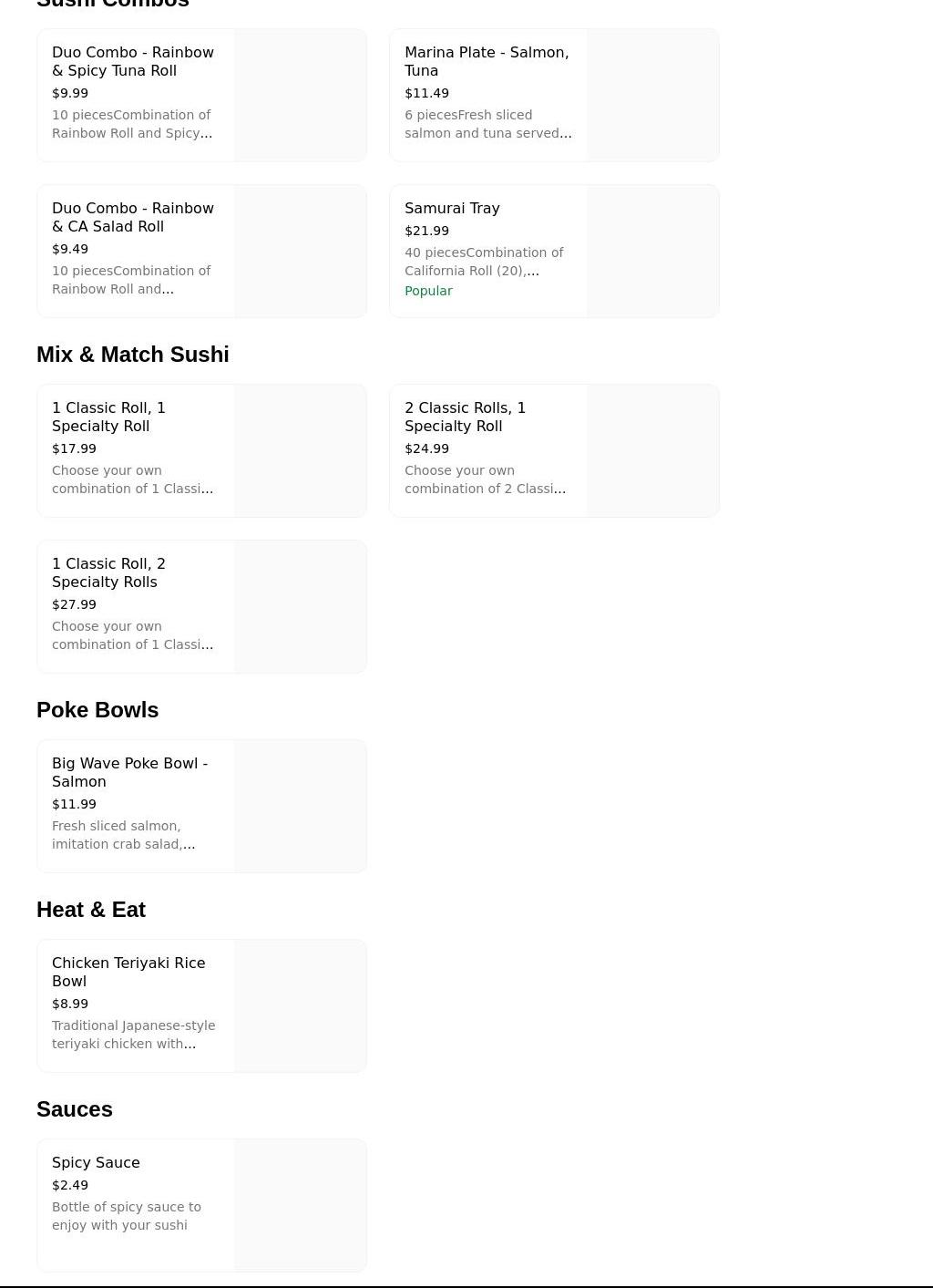
Task: Click the 2 Classic Rolls, 1 Specialty Roll thumbnail
Action: point(652,451)
